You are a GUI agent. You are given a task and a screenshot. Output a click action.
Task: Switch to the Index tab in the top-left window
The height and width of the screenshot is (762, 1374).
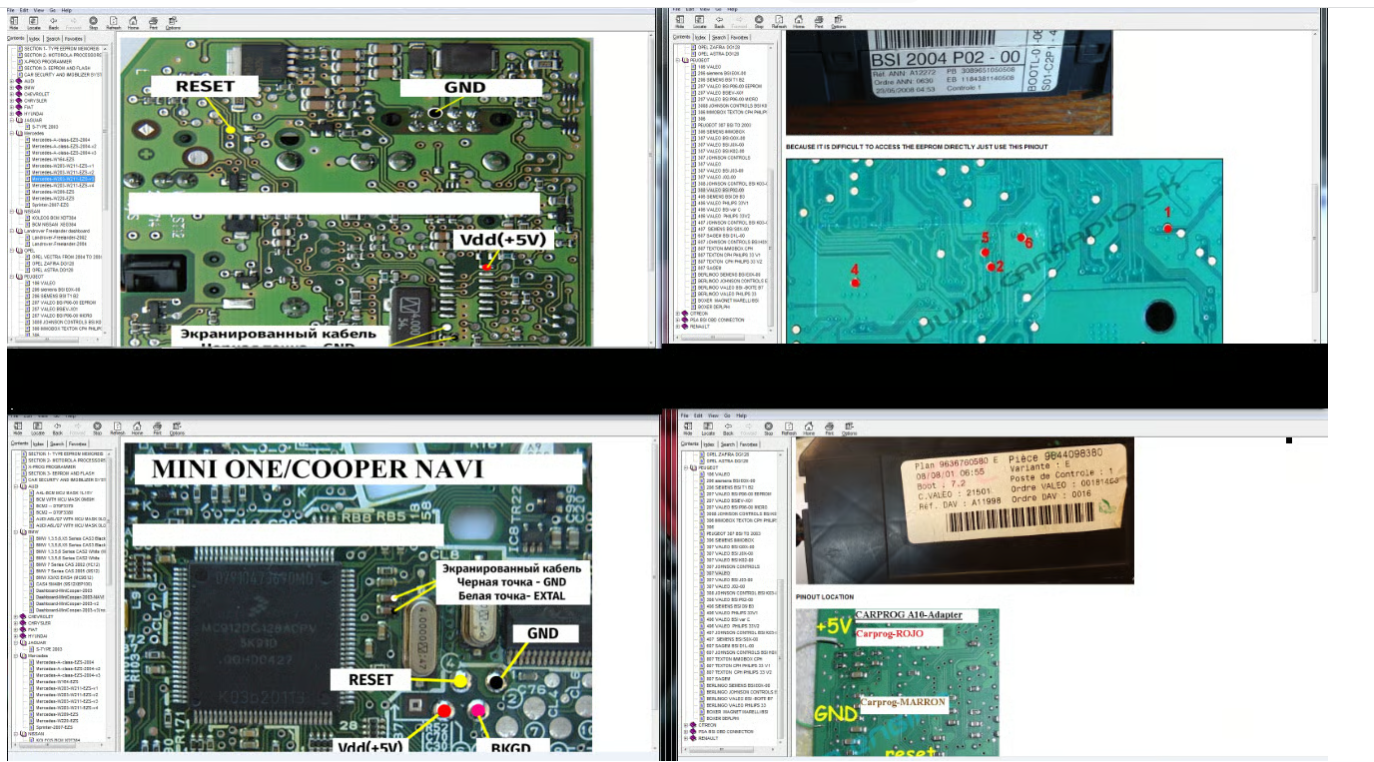[x=34, y=38]
